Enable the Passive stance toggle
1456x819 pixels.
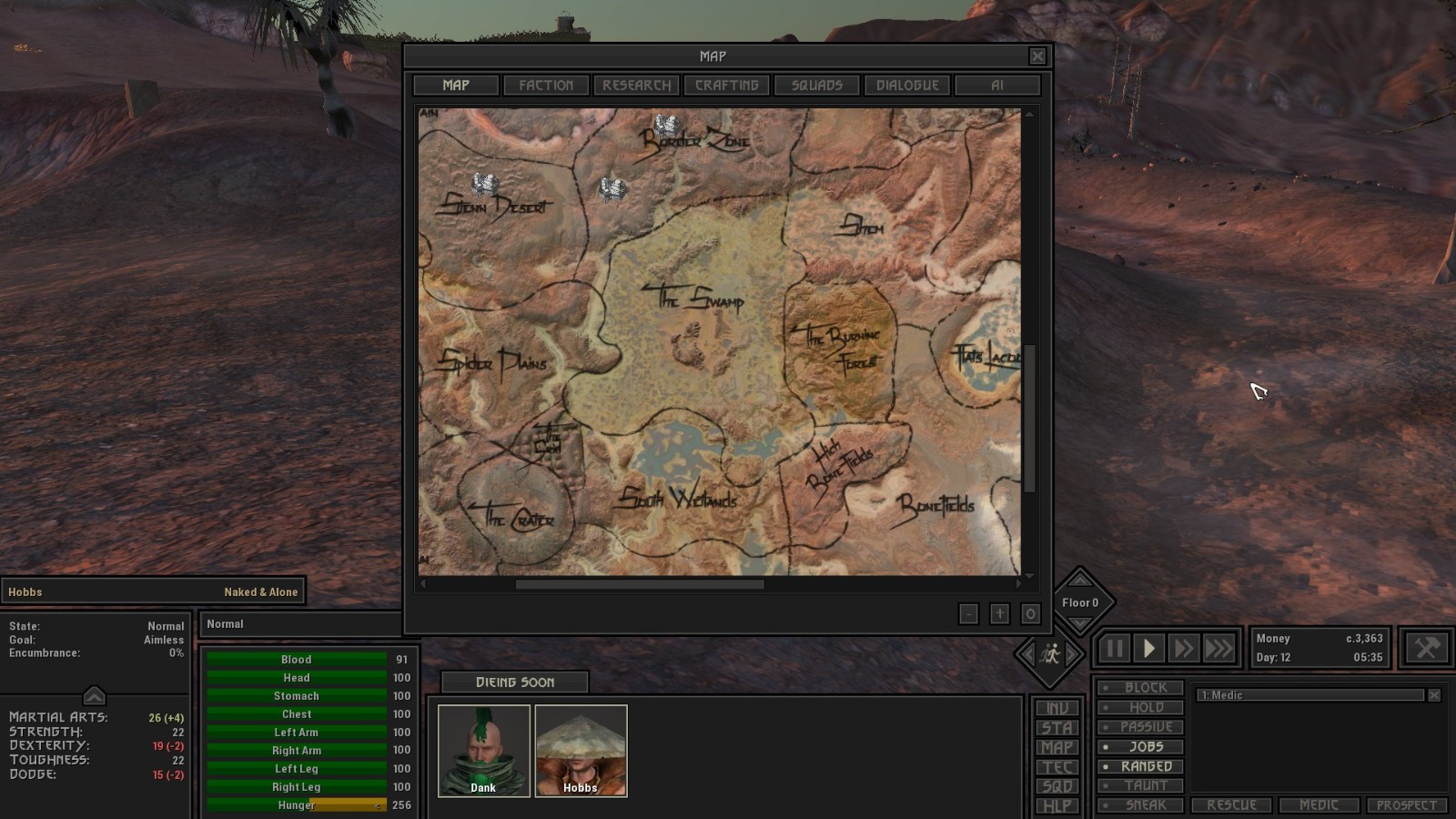(1141, 727)
